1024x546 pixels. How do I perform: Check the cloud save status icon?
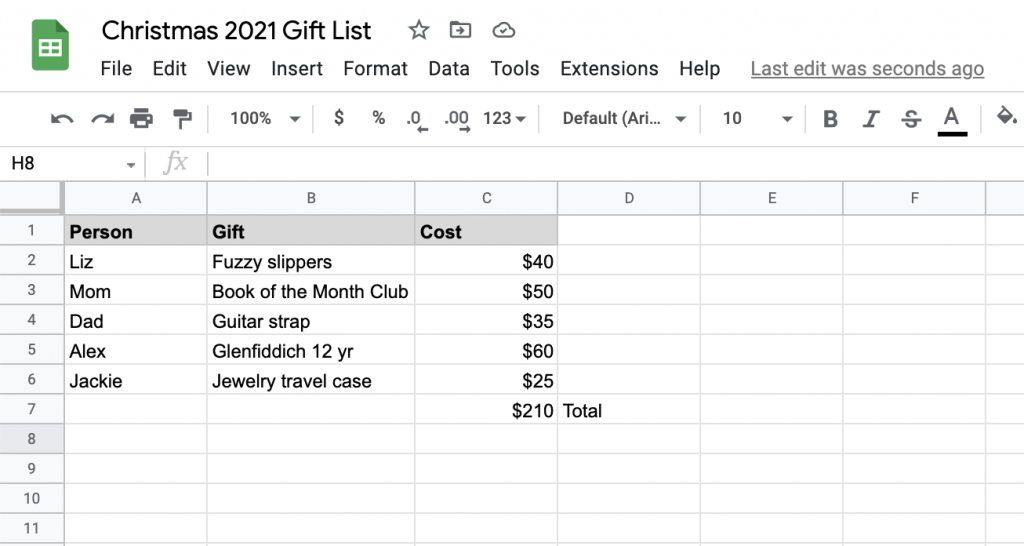click(x=504, y=30)
